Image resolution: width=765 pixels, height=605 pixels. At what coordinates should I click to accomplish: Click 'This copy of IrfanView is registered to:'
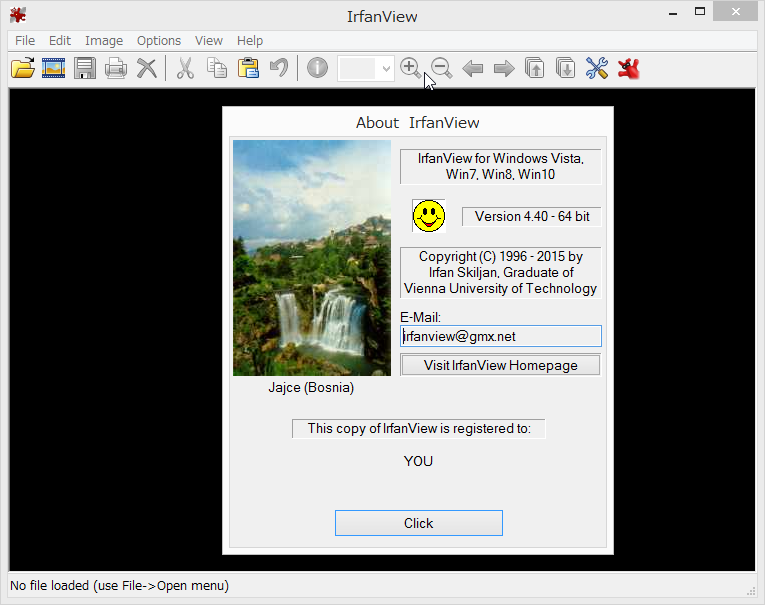point(419,428)
